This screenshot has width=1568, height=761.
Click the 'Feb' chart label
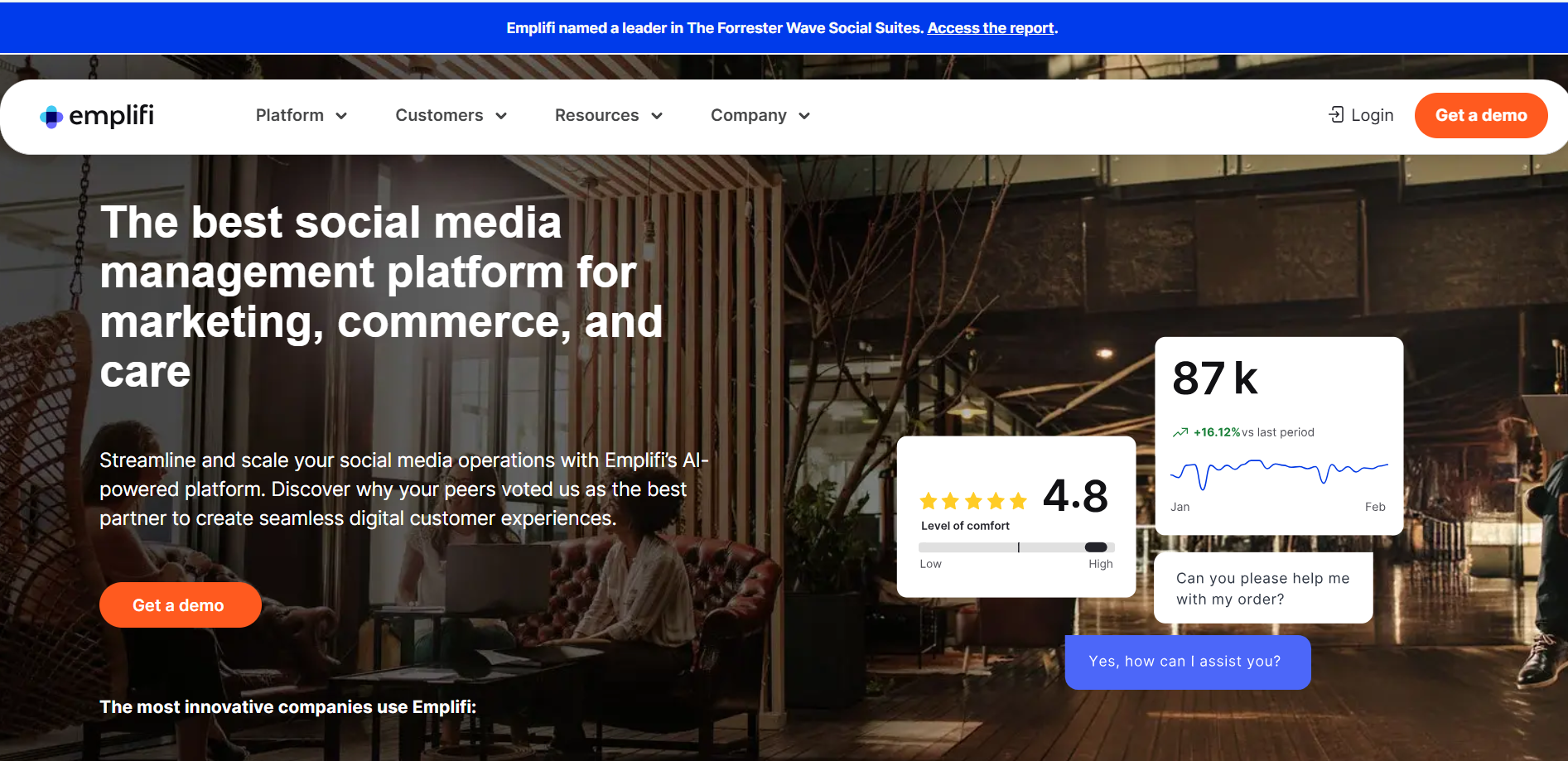[x=1375, y=507]
